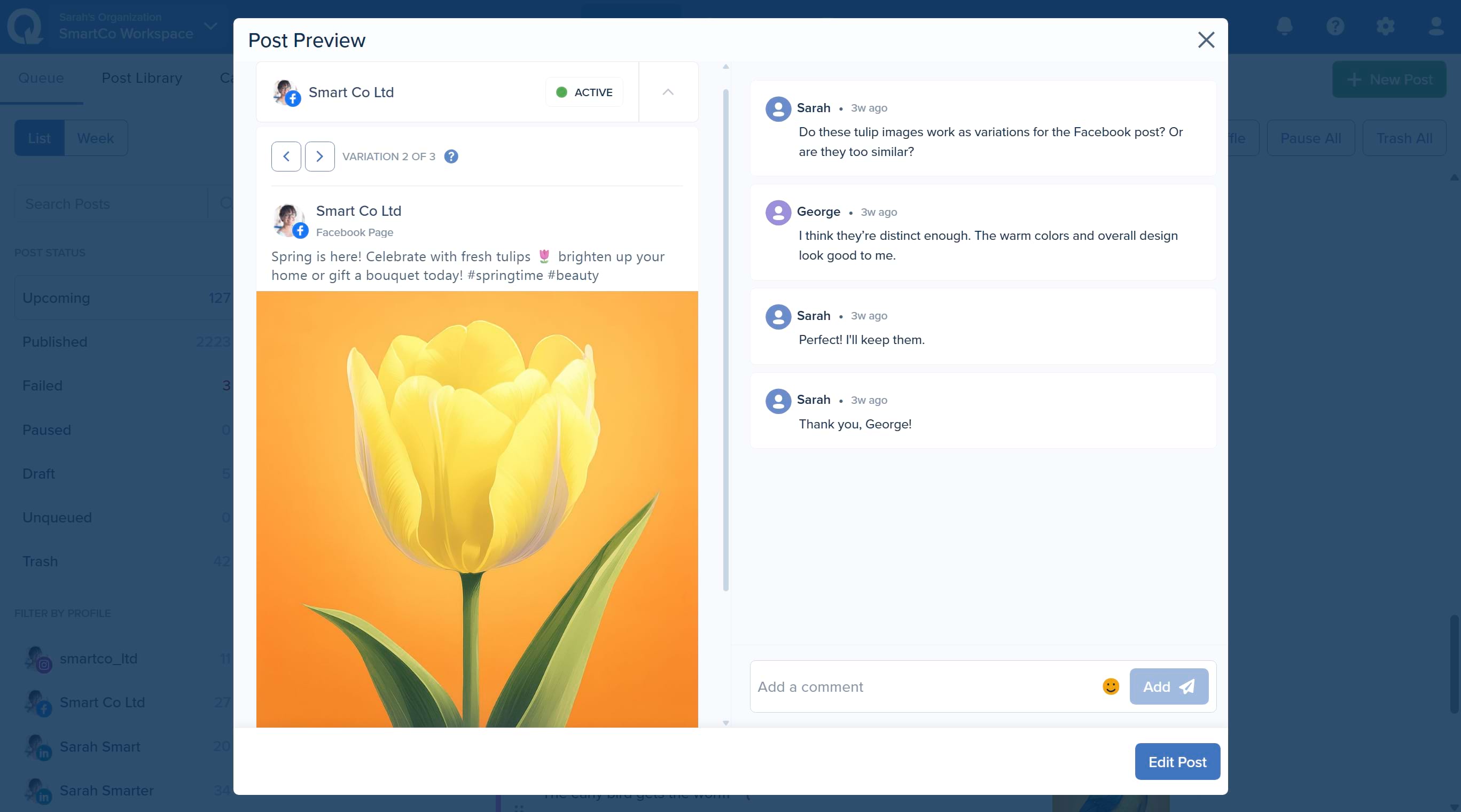Click the Edit Post button
Screen dimensions: 1461x812
(x=1177, y=762)
